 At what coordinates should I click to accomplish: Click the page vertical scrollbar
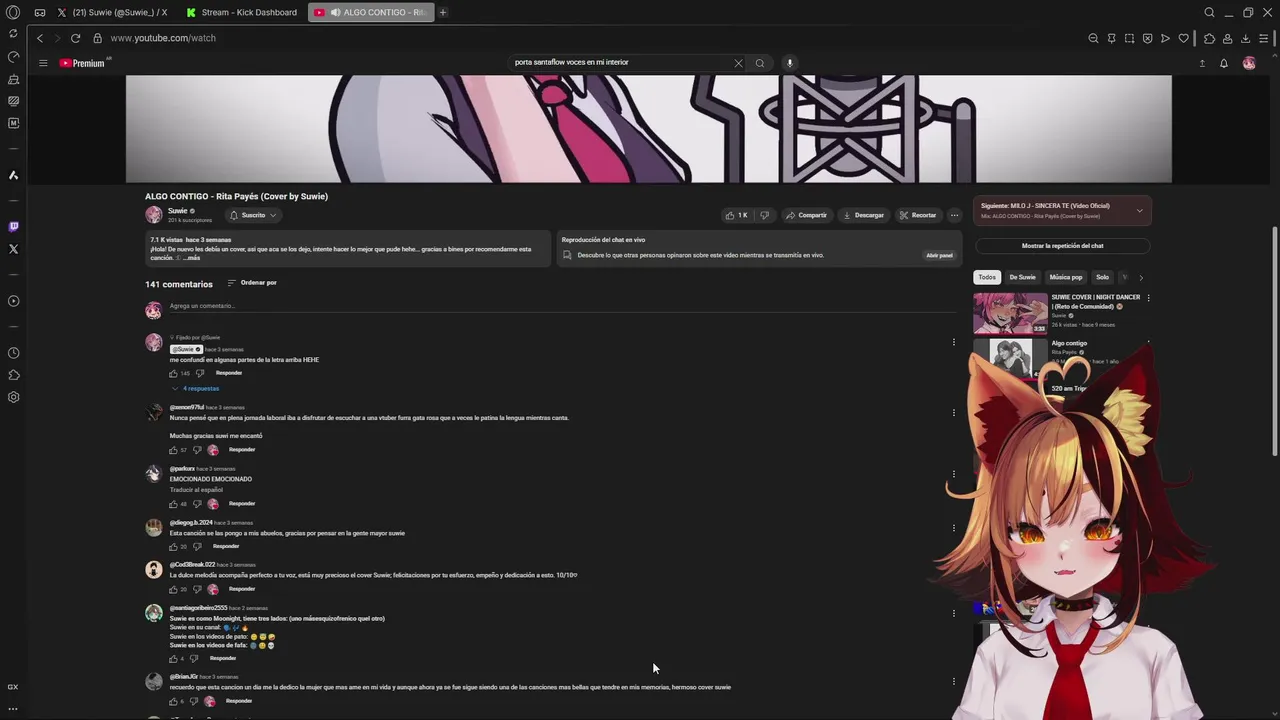coord(1274,340)
